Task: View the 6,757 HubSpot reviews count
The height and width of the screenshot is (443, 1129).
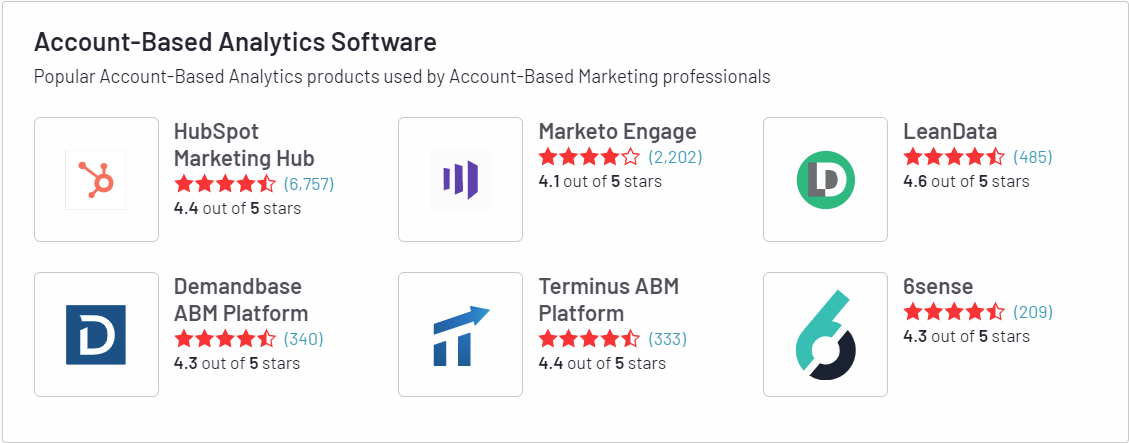Action: point(309,184)
